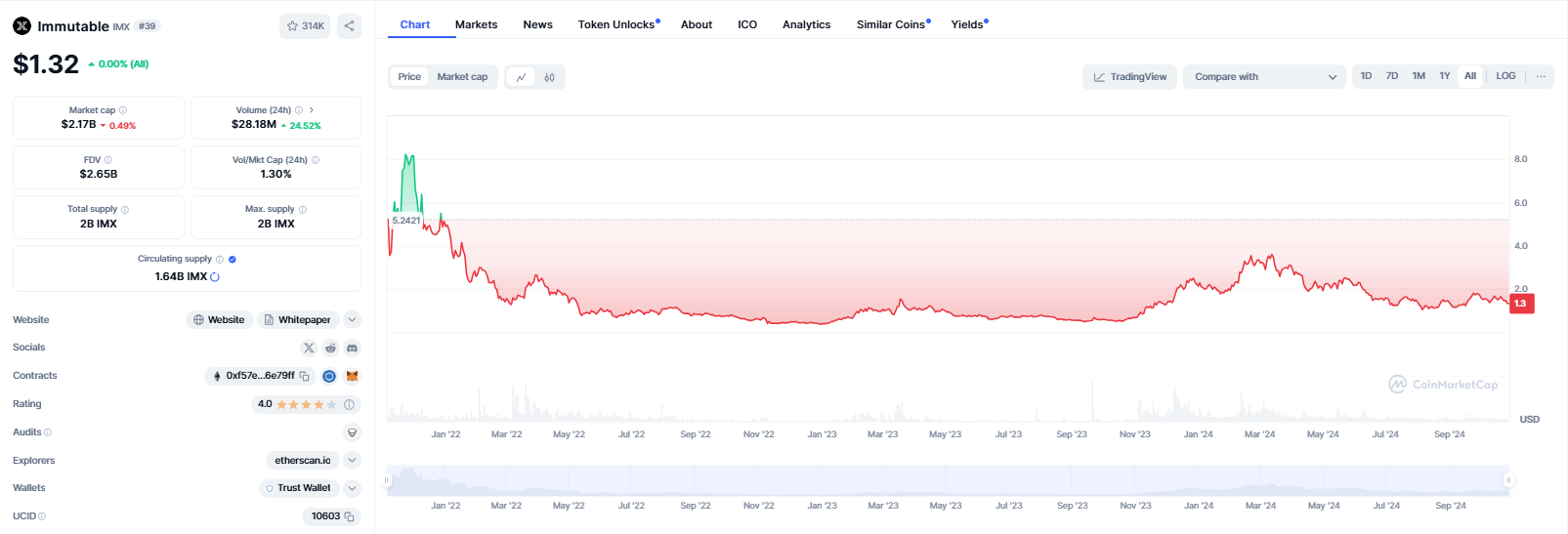Open the Immutable X (Twitter) social link
1568x534 pixels.
pos(309,348)
